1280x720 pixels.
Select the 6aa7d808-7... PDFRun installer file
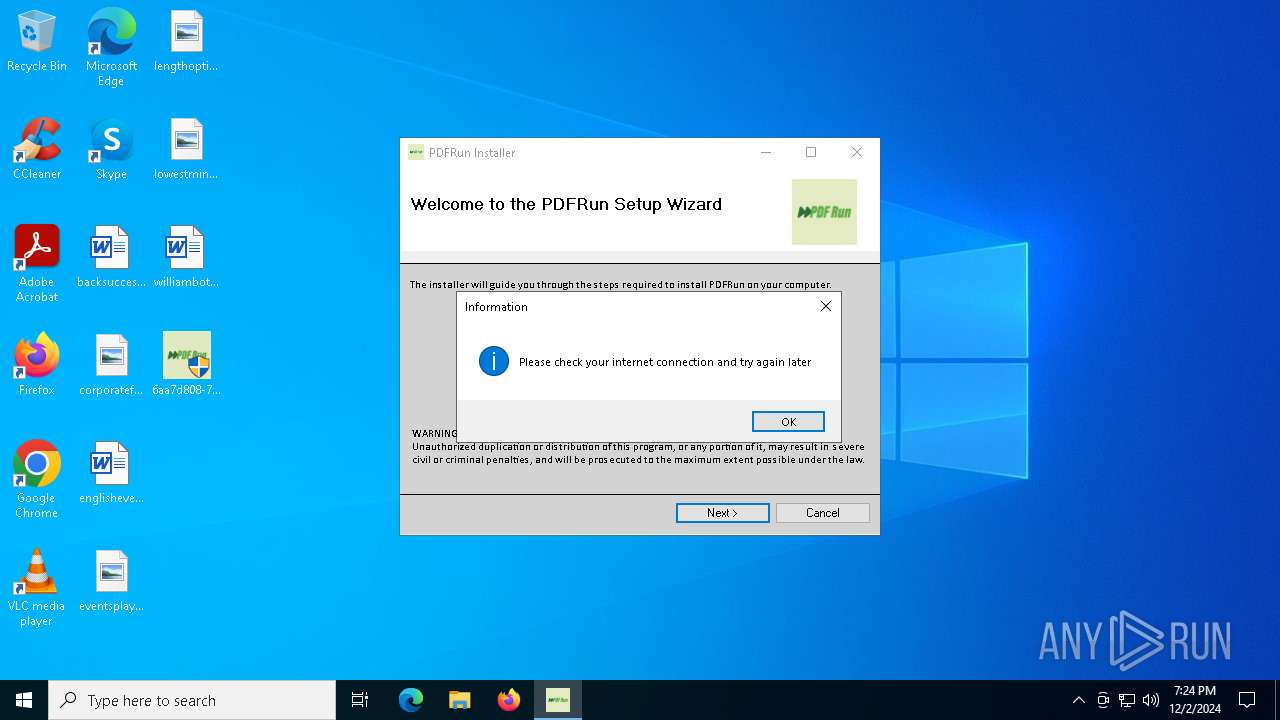[x=186, y=366]
